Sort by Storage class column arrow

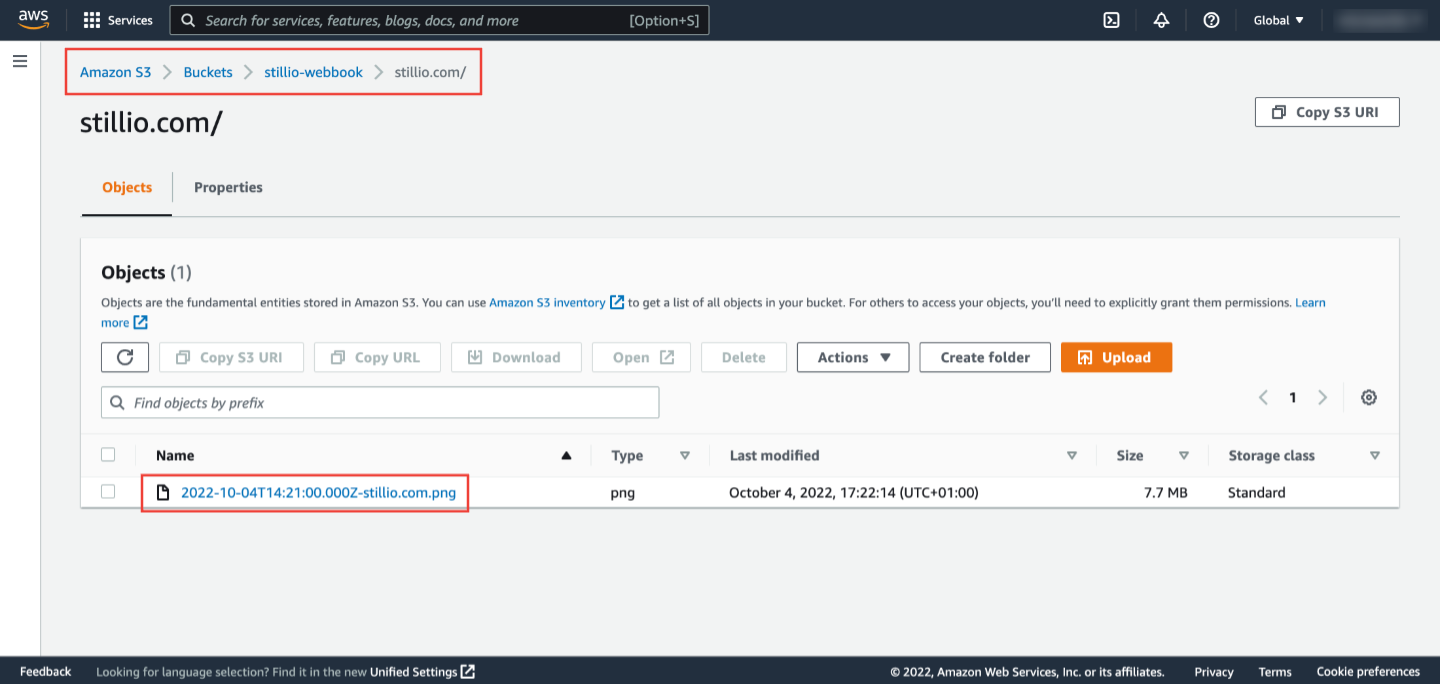[x=1375, y=455]
